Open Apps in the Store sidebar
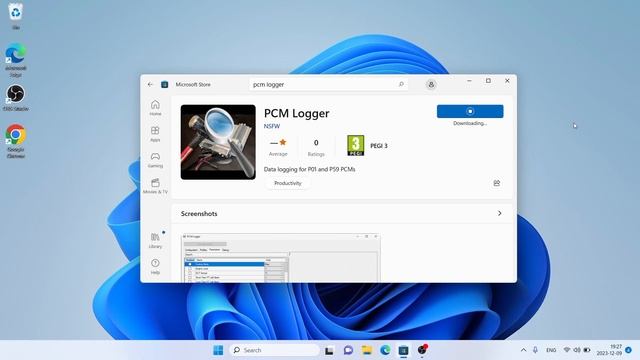 click(x=155, y=134)
